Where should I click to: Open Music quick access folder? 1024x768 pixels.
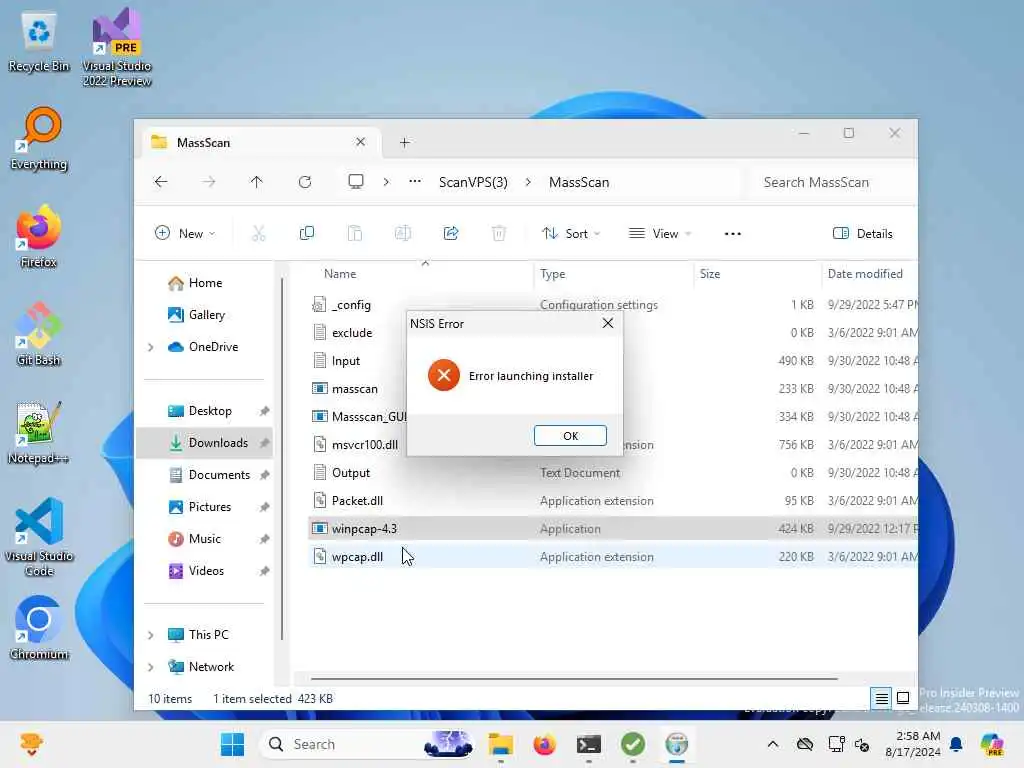(204, 539)
